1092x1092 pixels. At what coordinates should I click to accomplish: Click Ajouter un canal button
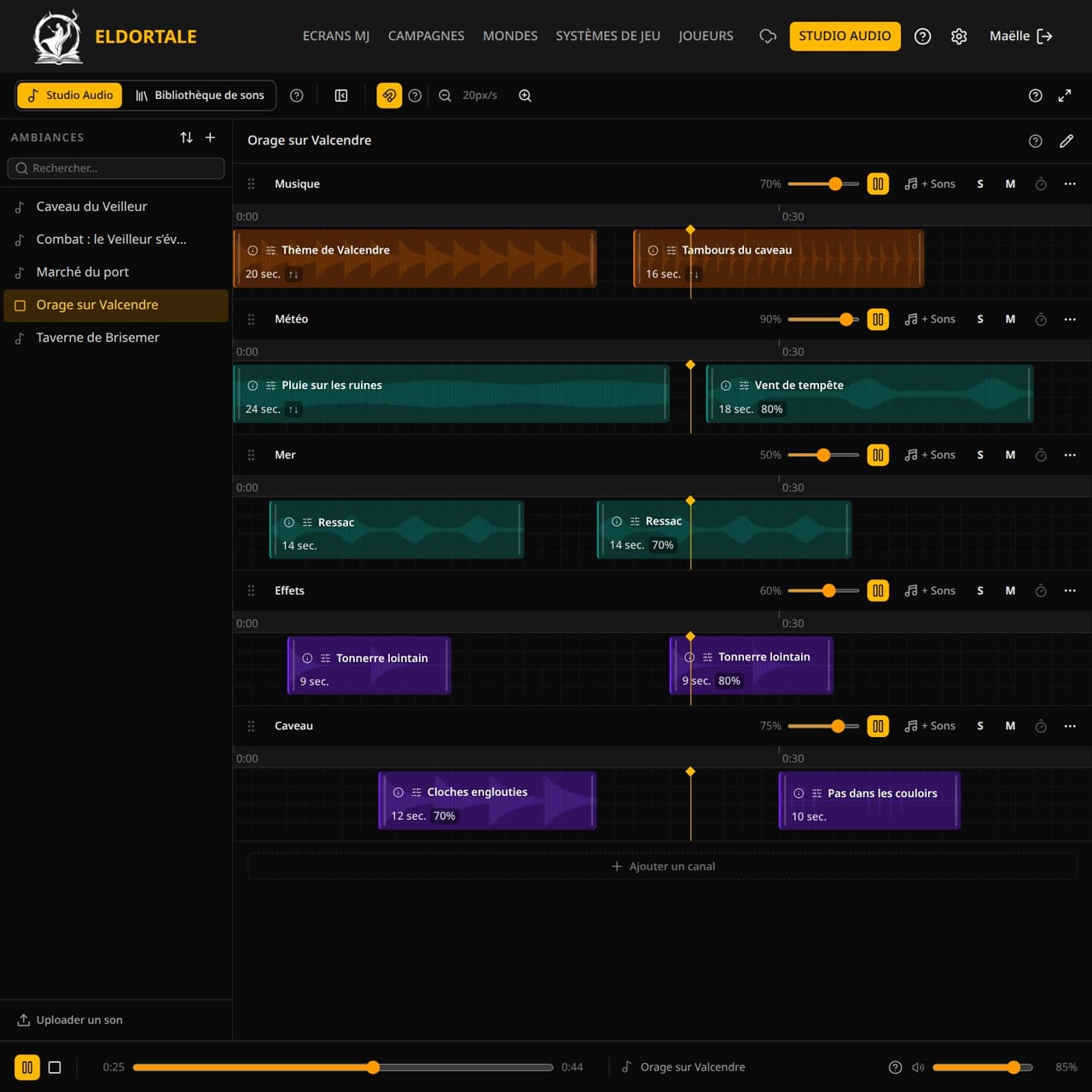pyautogui.click(x=663, y=866)
